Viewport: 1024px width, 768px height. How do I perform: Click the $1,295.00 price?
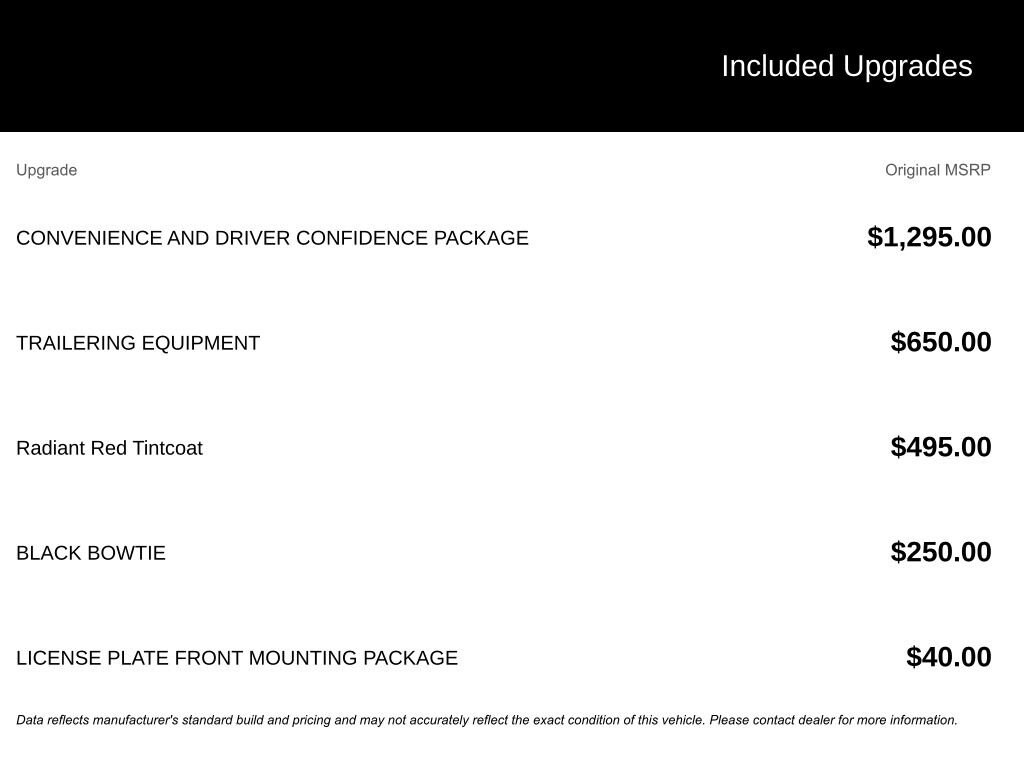click(929, 237)
